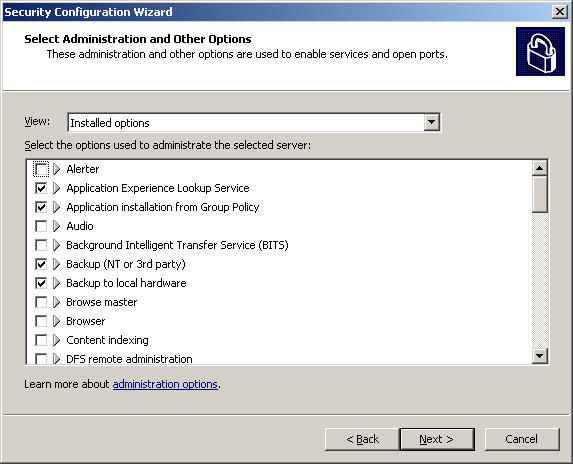This screenshot has height=464, width=573.
Task: Check the DFS remote administration checkbox
Action: pyautogui.click(x=41, y=358)
